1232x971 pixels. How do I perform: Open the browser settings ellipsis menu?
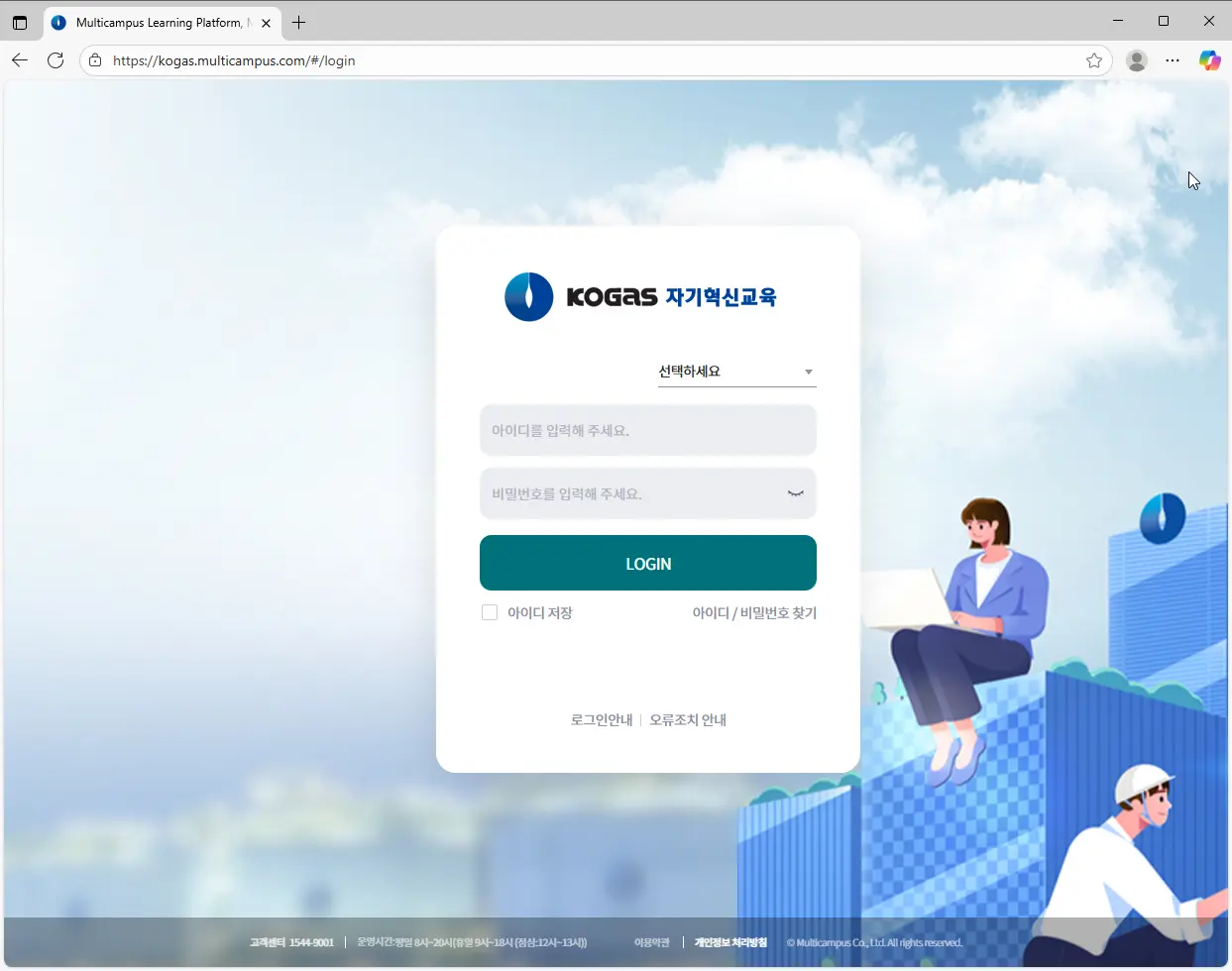(1173, 60)
